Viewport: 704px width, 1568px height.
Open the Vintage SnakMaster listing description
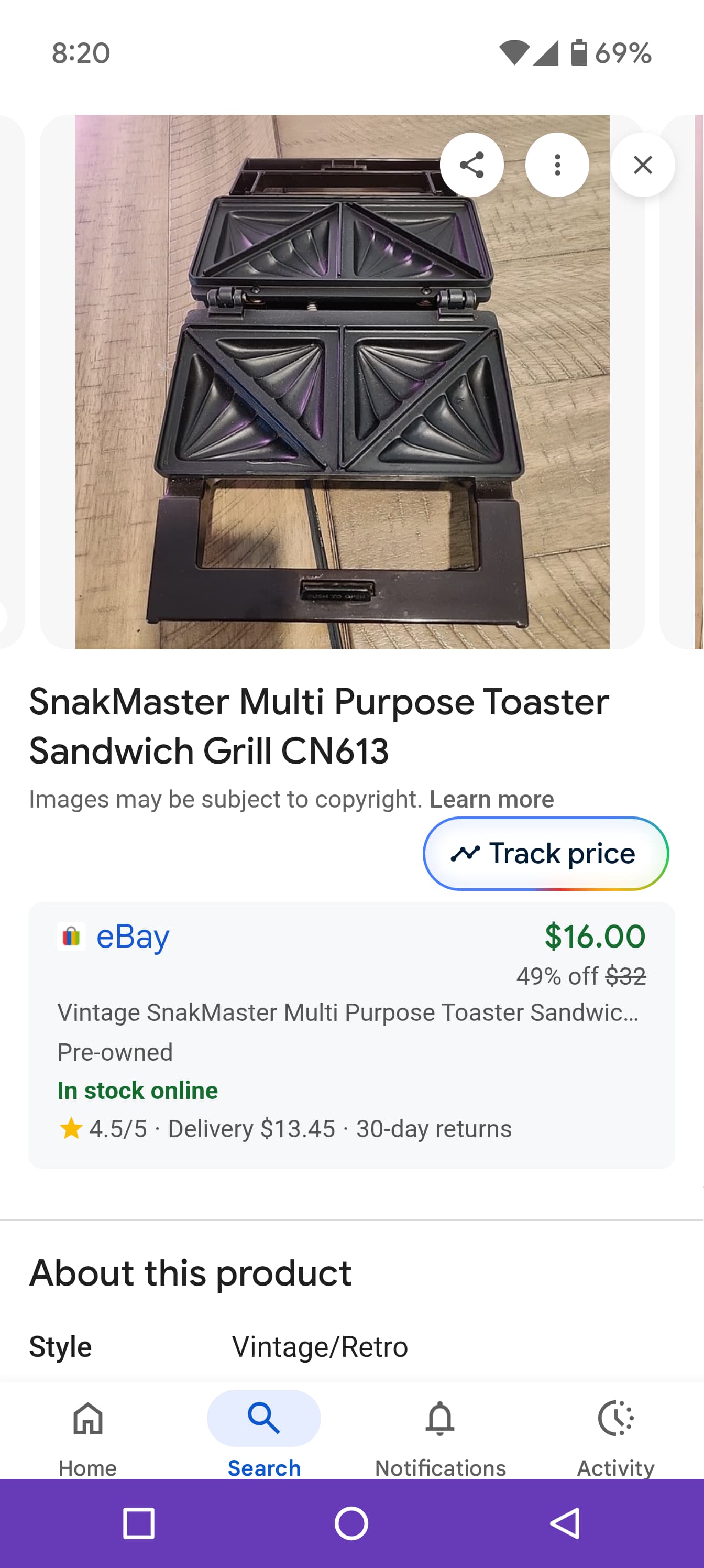(347, 1012)
